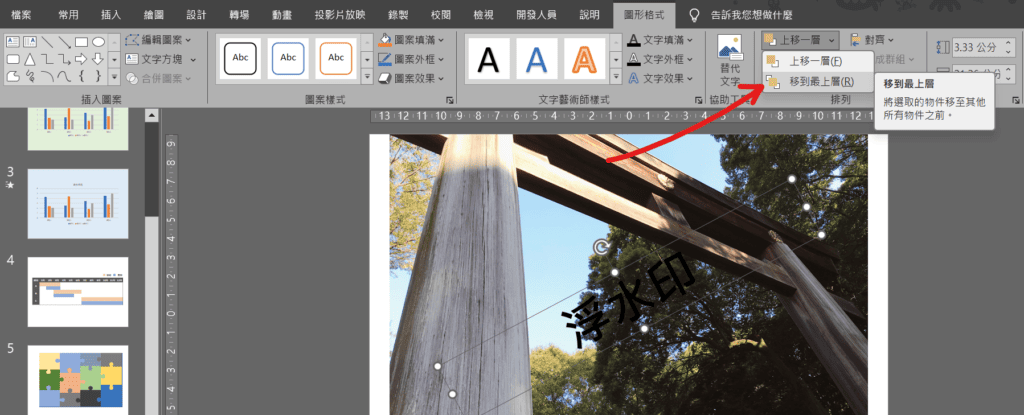Viewport: 1024px width, 415px height.
Task: Open the 圖案外框 shape outline dropdown
Action: click(x=412, y=59)
